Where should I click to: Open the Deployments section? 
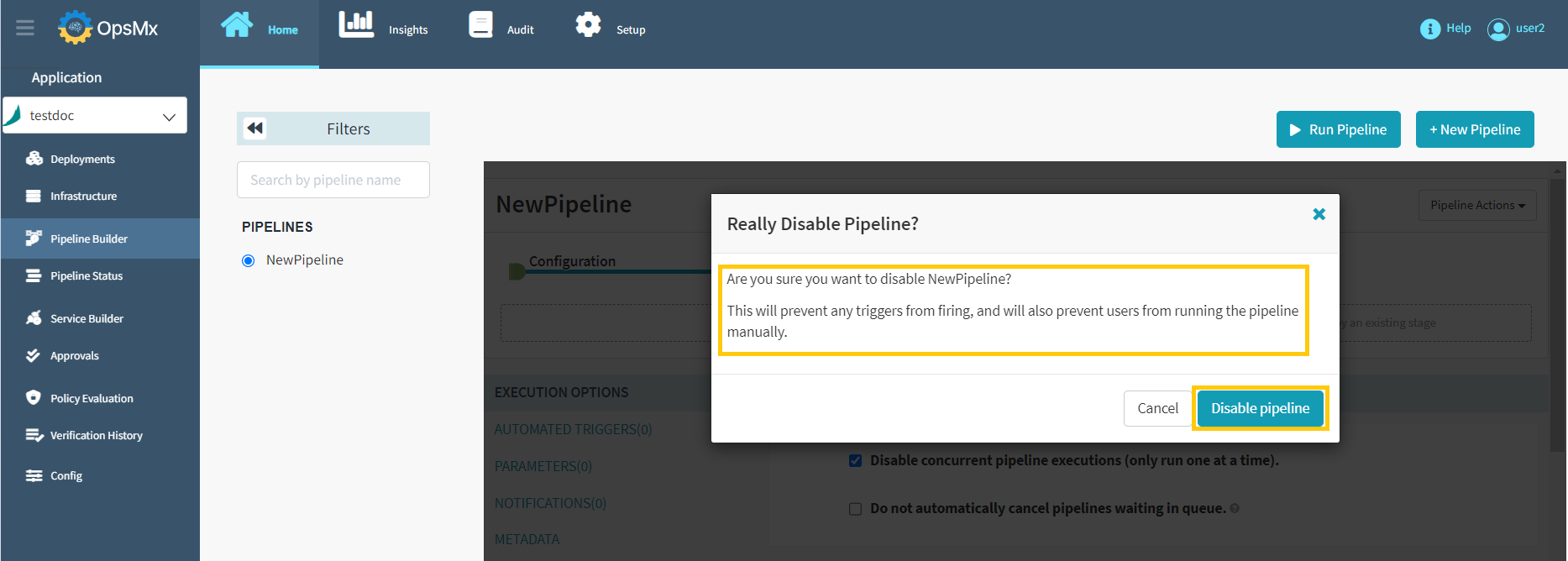81,158
